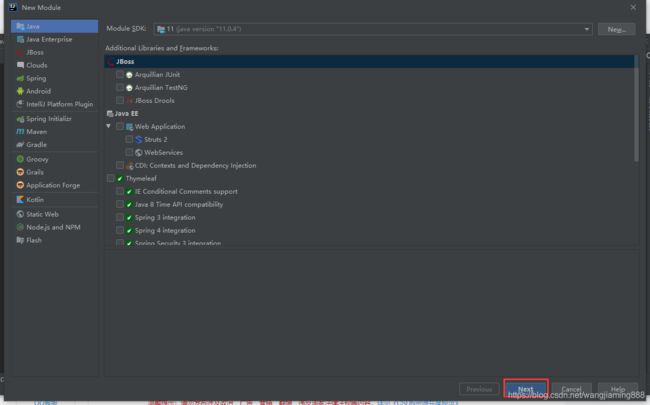Click the Previous button
650x405 pixels.
click(x=479, y=389)
